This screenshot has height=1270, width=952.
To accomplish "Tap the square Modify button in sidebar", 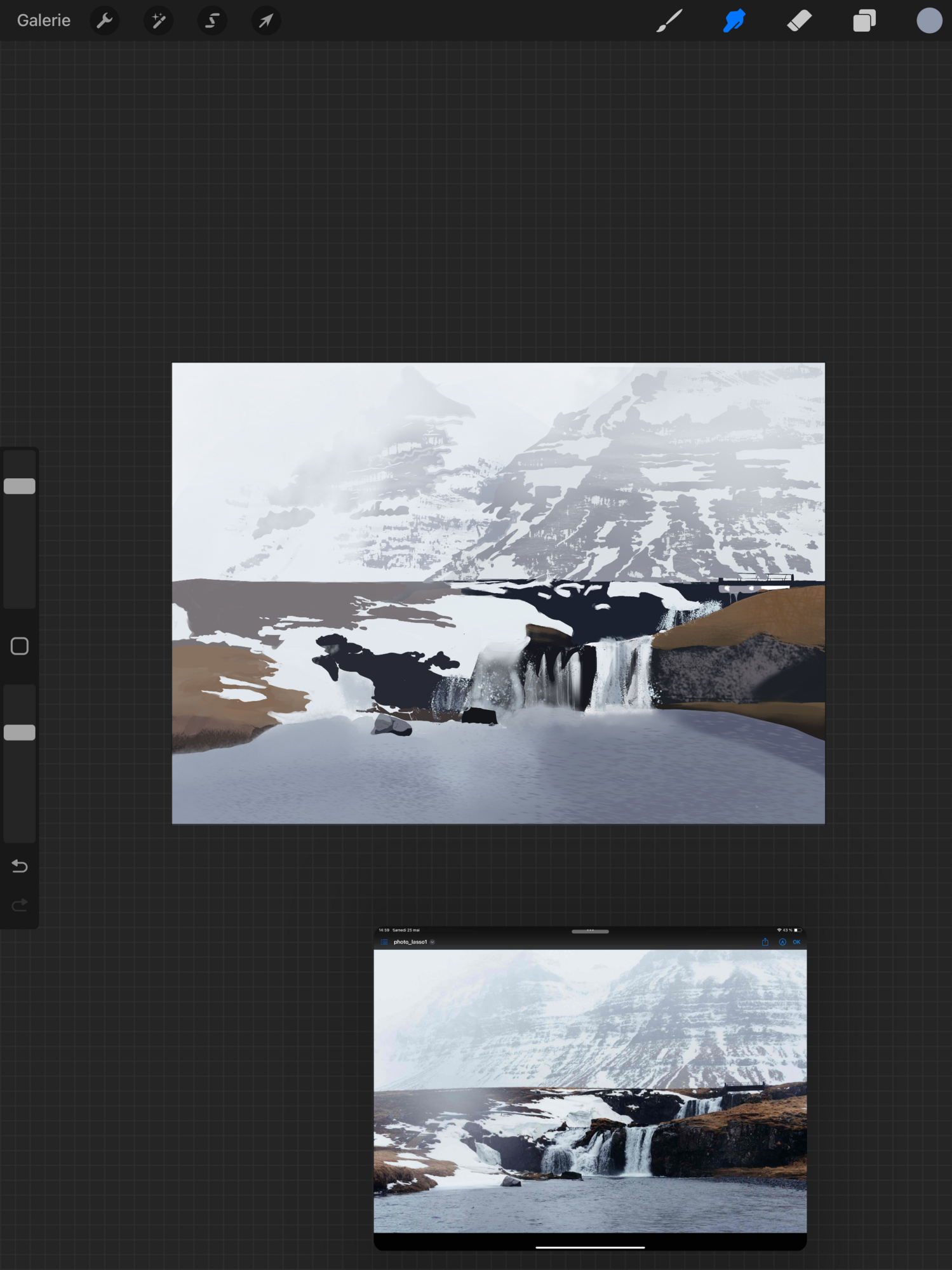I will point(20,646).
